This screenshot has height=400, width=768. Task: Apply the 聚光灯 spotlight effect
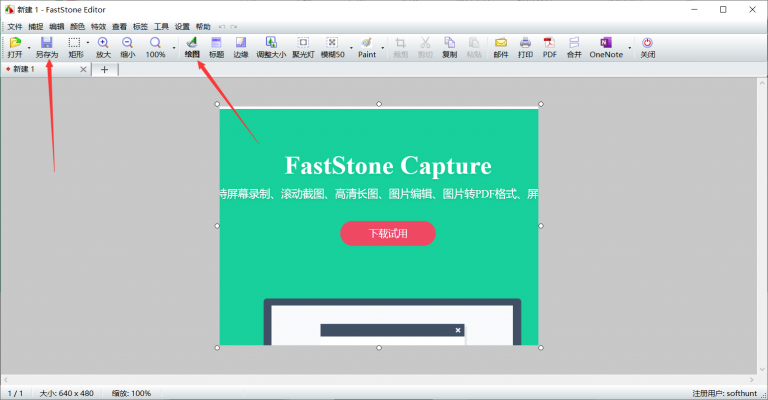point(303,47)
